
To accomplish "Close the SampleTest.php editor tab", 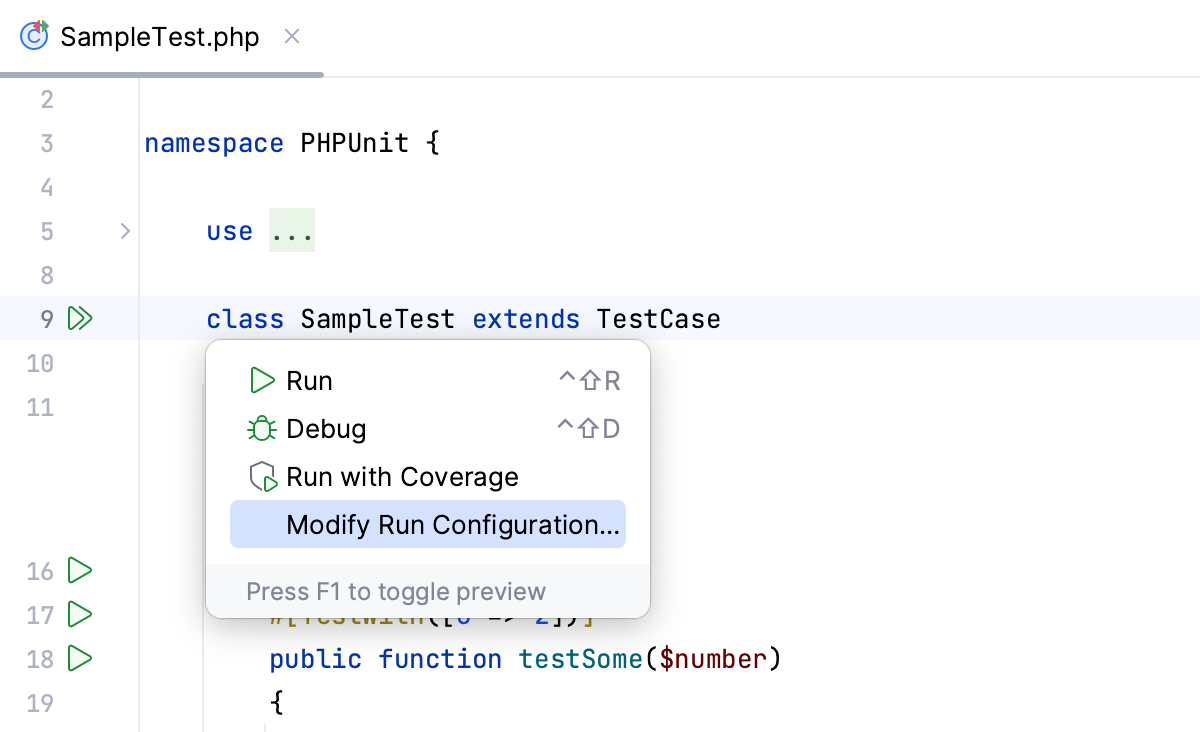I will pos(291,36).
